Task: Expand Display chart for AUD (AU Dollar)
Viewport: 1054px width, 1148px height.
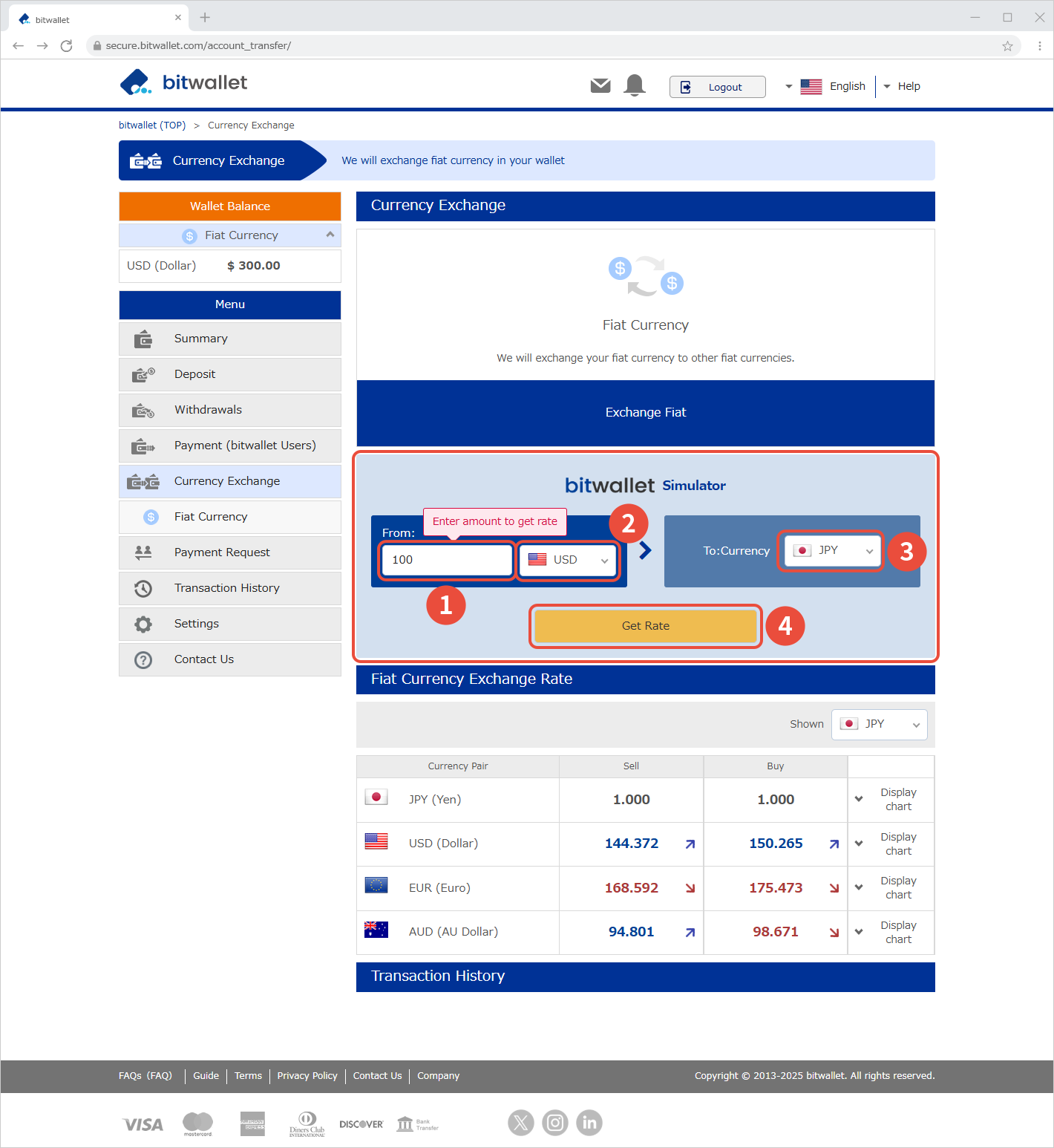Action: [890, 933]
